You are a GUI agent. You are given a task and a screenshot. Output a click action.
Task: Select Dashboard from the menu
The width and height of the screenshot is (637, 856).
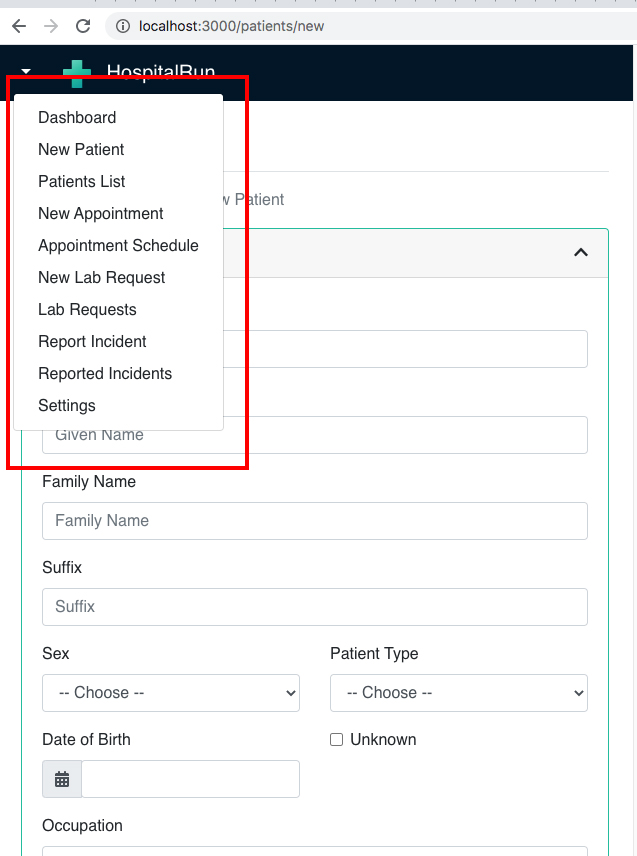77,117
